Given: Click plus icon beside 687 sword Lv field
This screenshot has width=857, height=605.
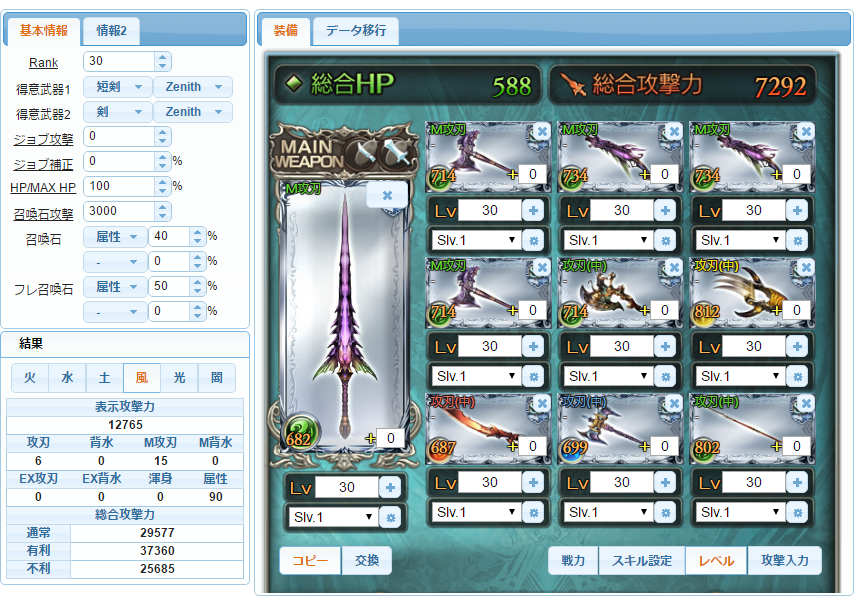Looking at the screenshot, I should pyautogui.click(x=533, y=482).
